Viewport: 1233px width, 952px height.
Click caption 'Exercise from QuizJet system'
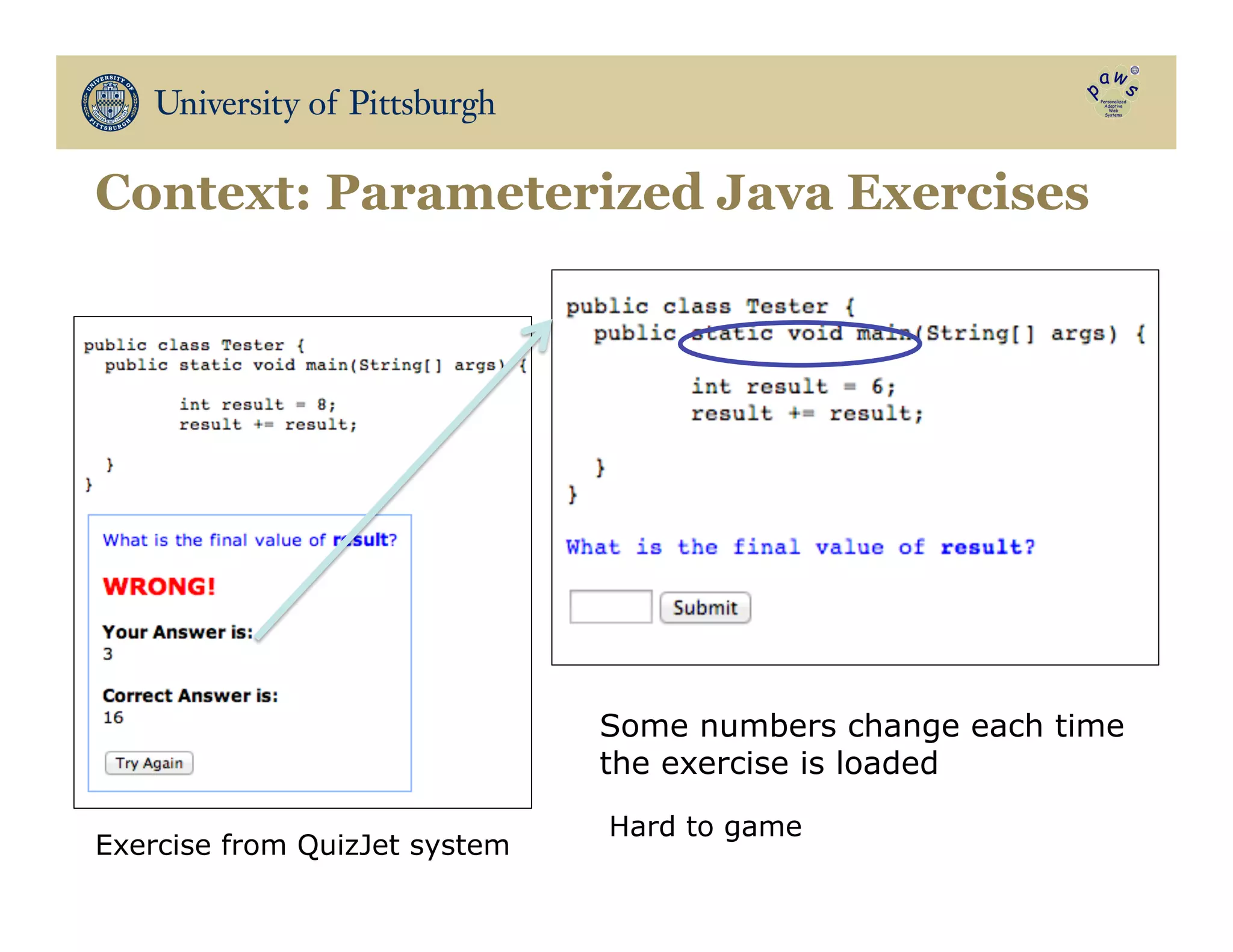302,845
